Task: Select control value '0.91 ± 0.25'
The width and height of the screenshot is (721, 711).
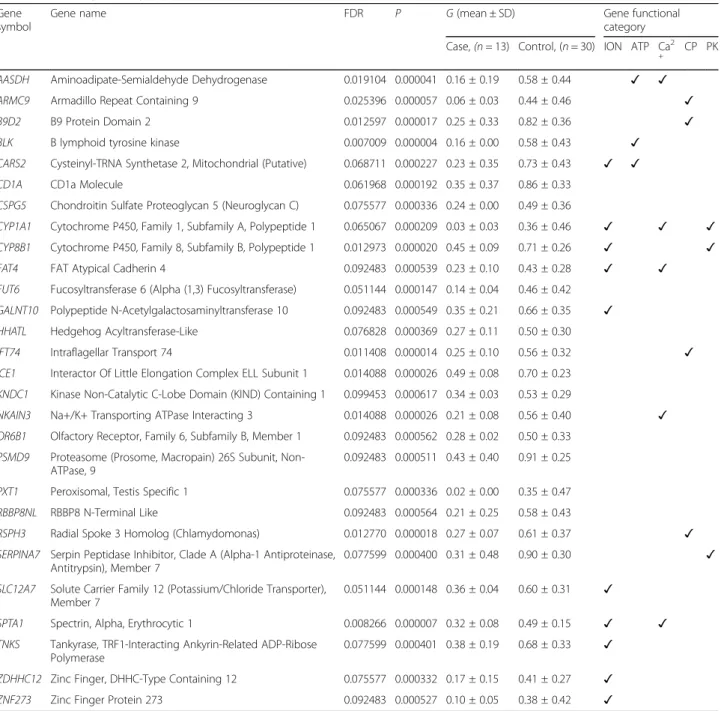Action: click(544, 458)
